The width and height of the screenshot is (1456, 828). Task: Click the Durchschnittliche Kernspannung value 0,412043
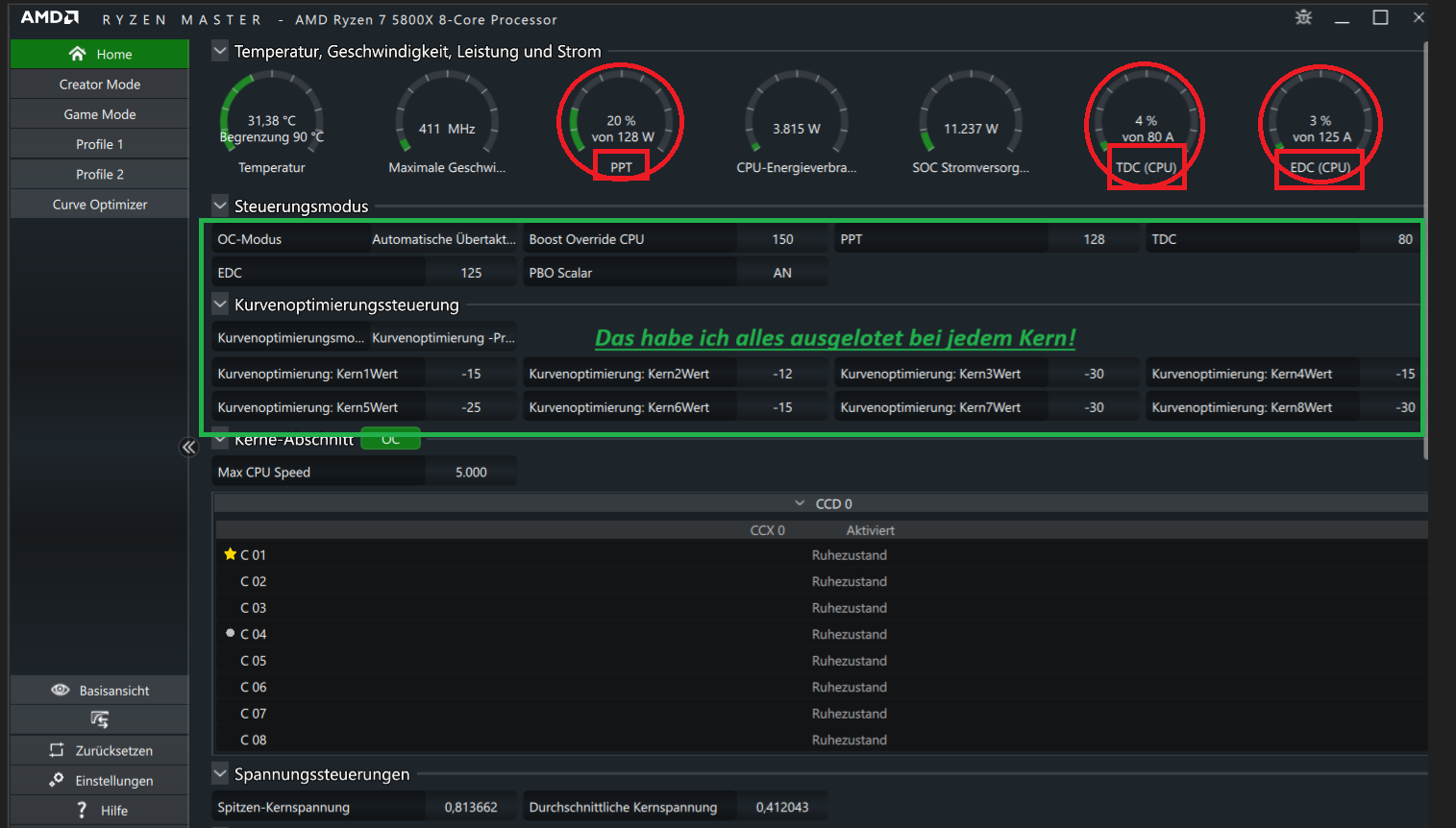[x=782, y=807]
